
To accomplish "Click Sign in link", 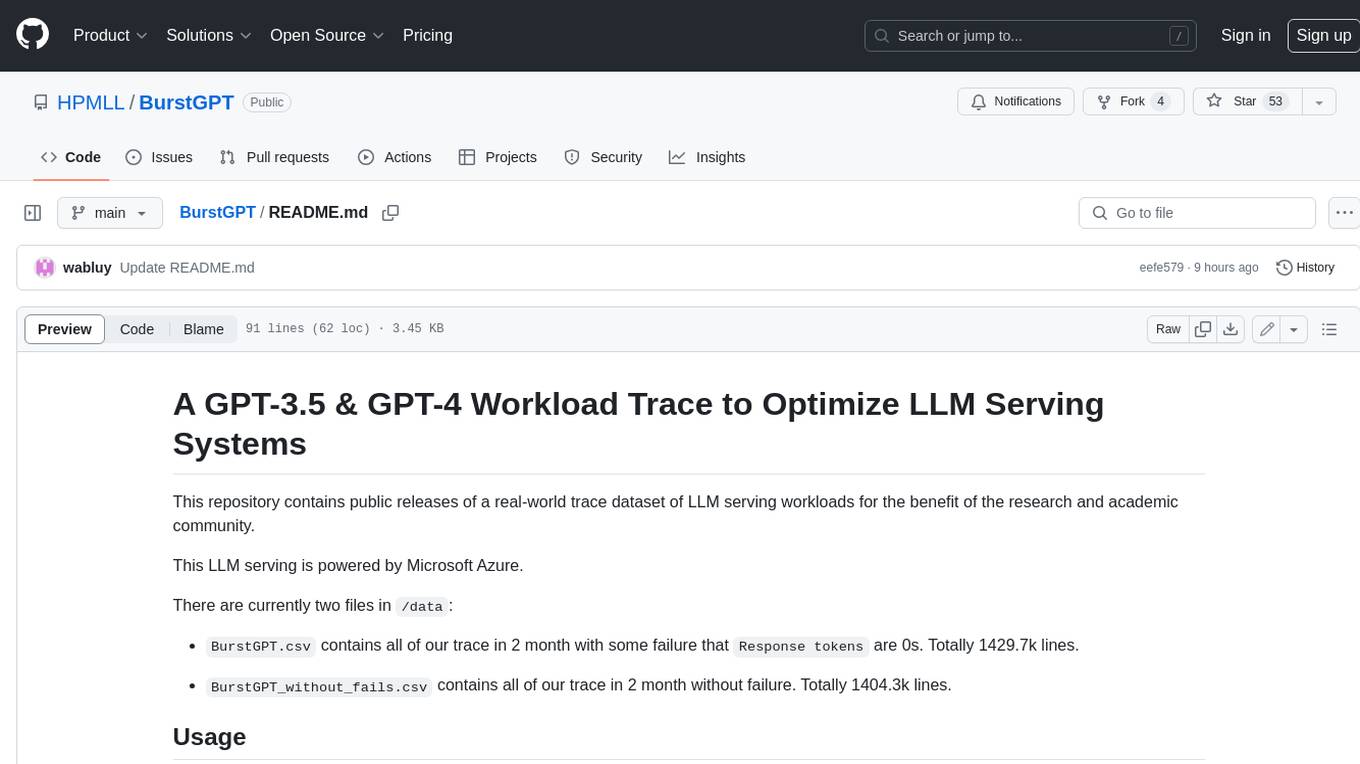I will point(1245,35).
